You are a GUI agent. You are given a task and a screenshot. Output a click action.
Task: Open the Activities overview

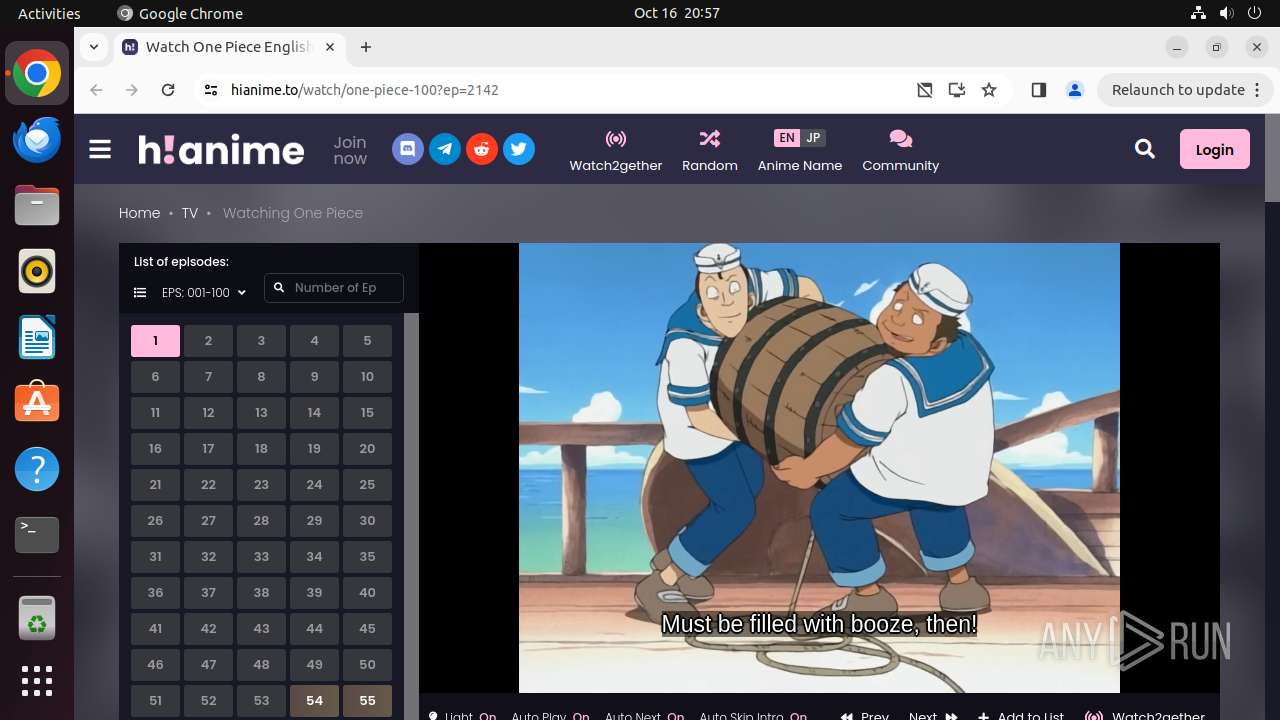49,13
